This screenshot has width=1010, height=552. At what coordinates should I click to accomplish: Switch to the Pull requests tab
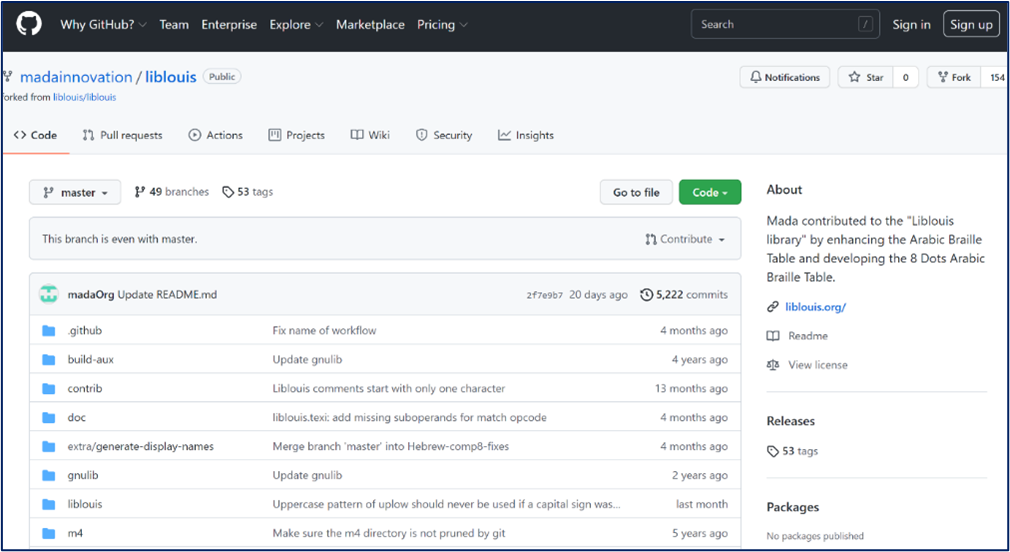tap(122, 135)
